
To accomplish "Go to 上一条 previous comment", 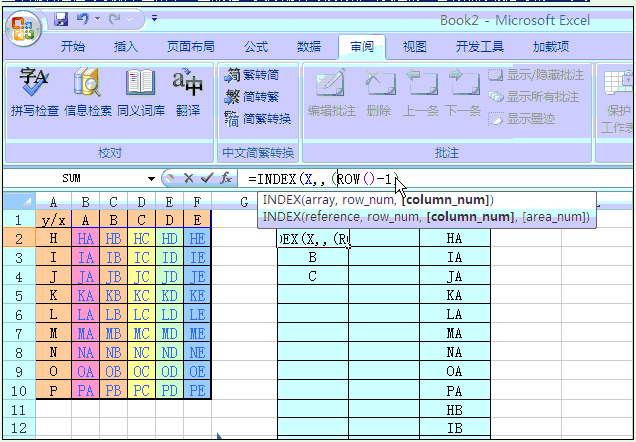I will 421,92.
